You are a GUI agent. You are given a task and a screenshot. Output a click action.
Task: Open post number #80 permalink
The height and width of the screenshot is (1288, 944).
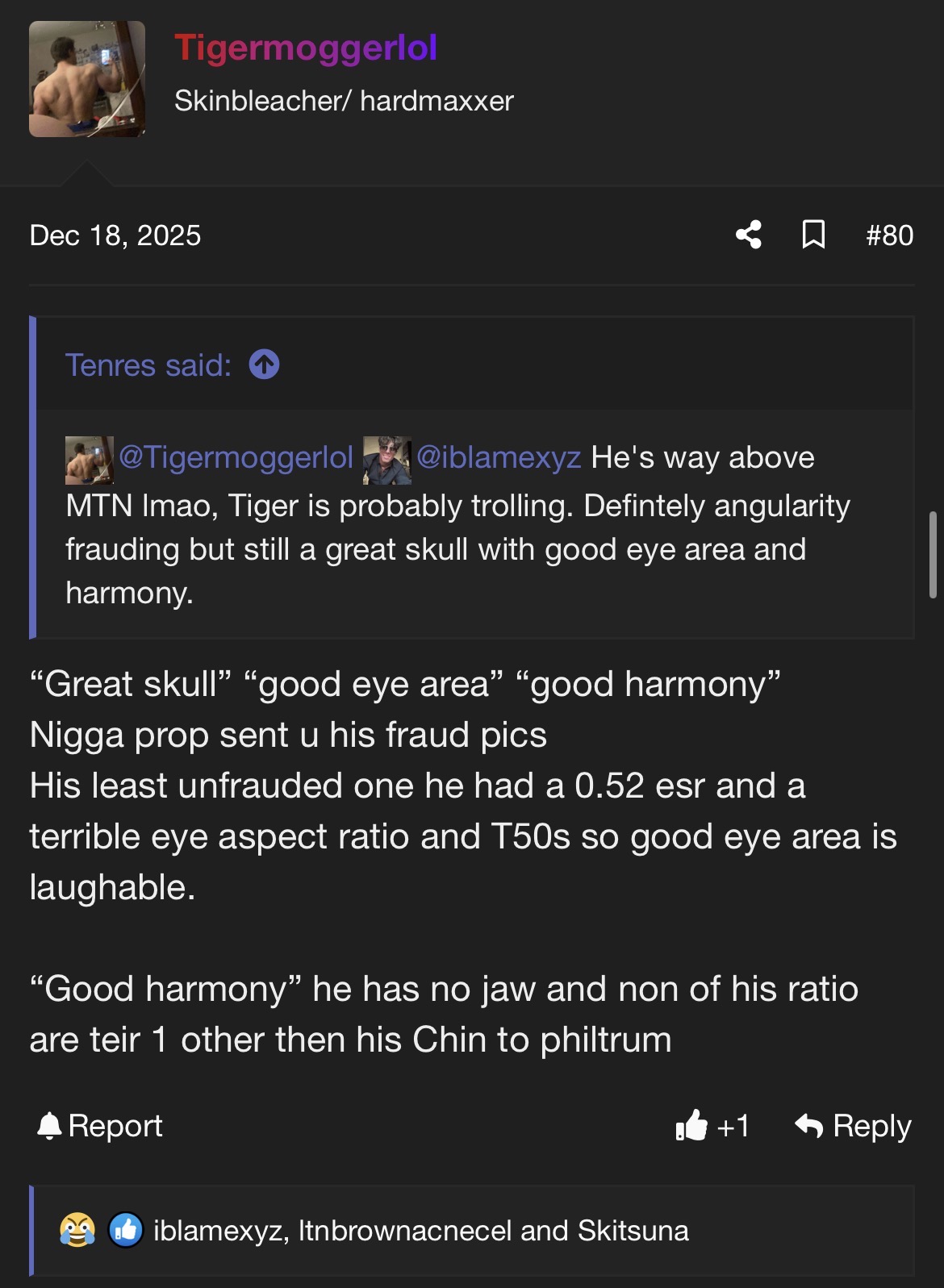[x=889, y=236]
